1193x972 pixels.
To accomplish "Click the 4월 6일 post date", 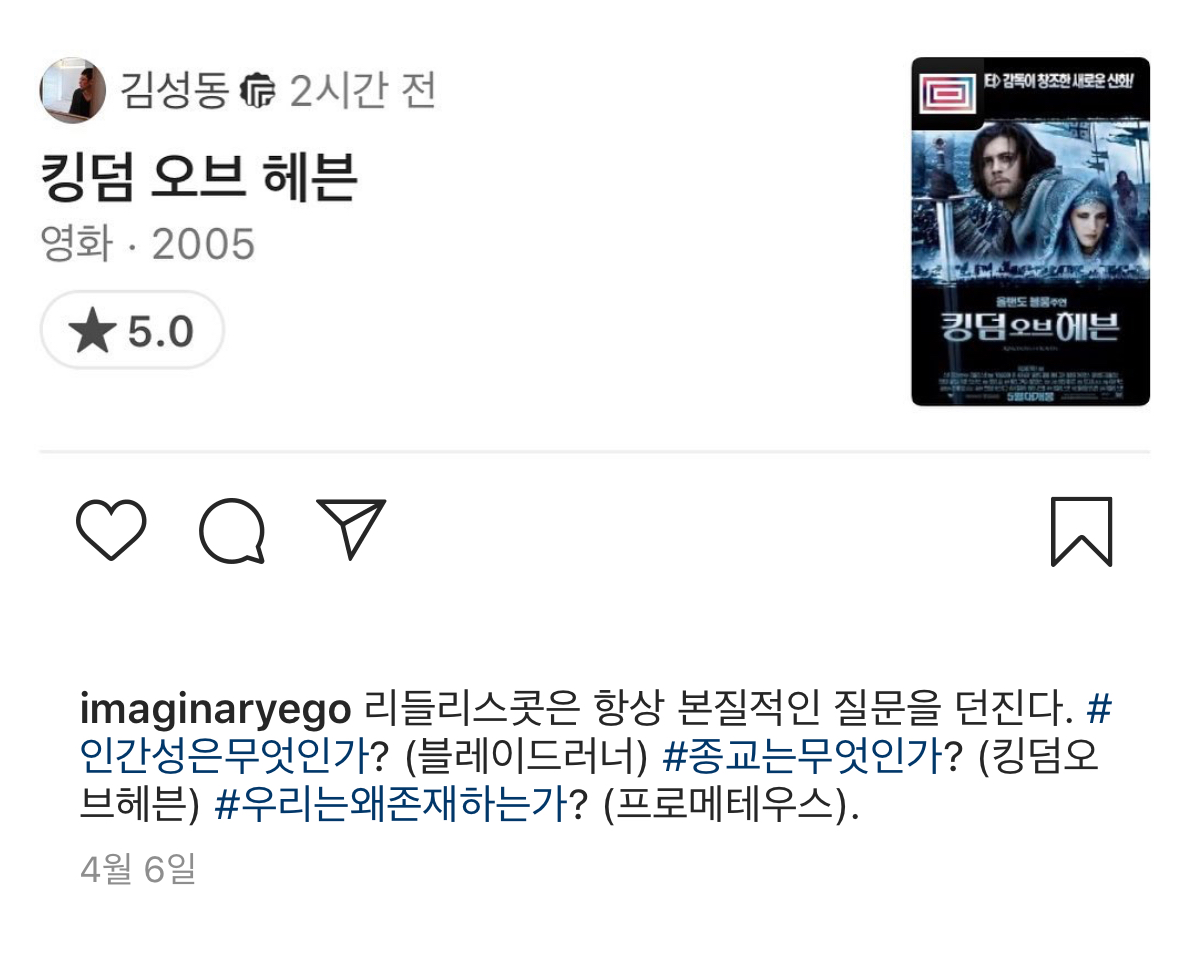I will pos(138,869).
